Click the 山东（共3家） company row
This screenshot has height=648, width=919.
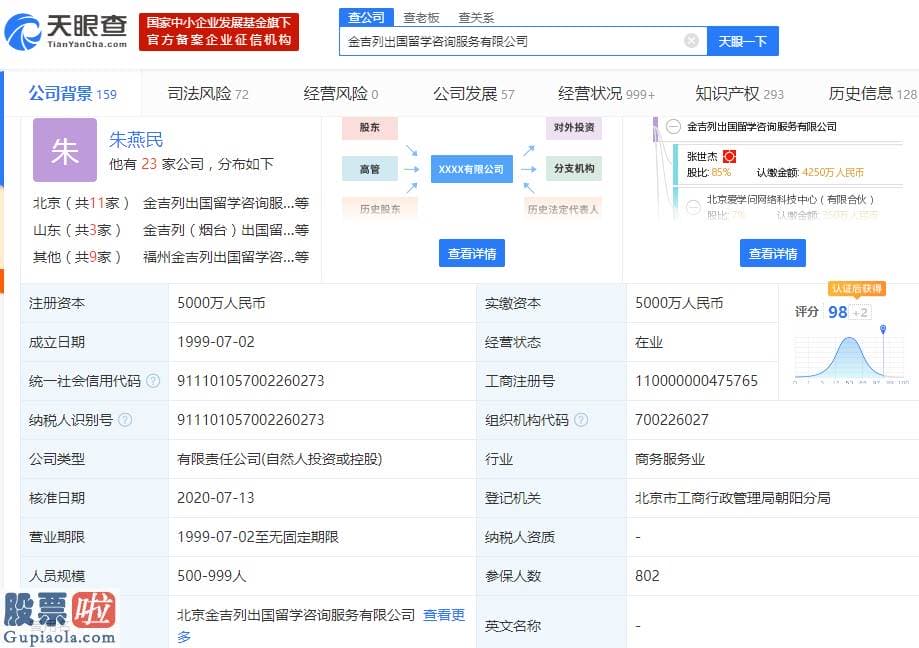coord(171,230)
